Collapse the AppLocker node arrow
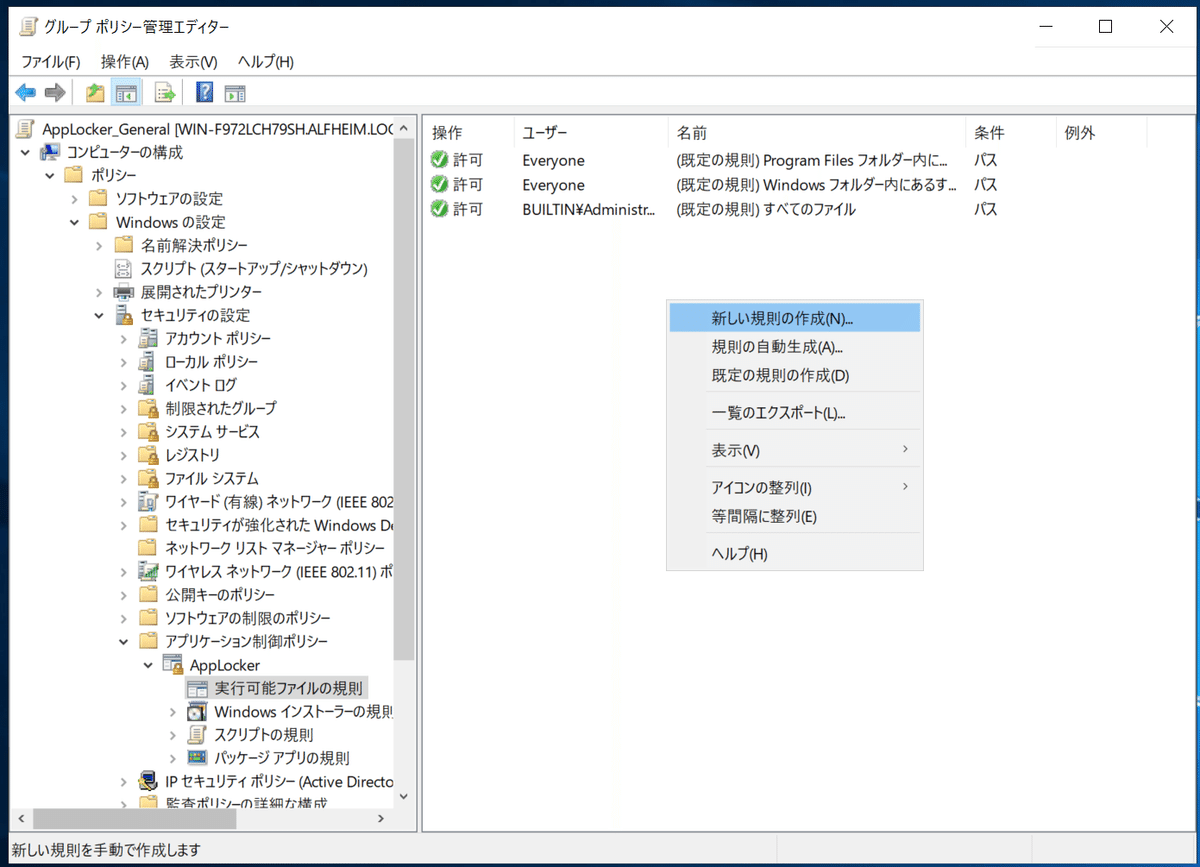The height and width of the screenshot is (867, 1200). (148, 665)
